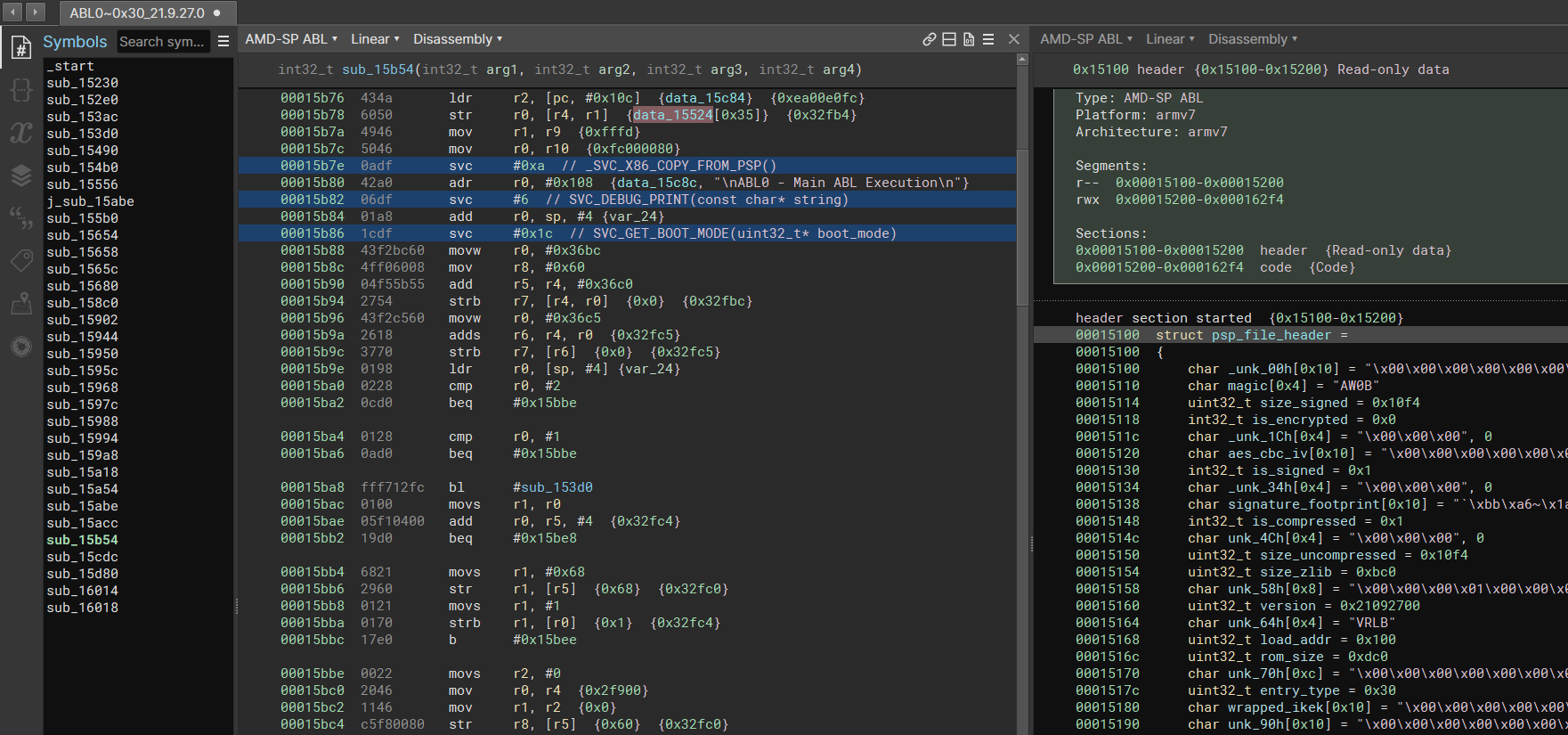Open the Variables sidebar icon (x)
Image resolution: width=1568 pixels, height=735 pixels.
click(20, 133)
